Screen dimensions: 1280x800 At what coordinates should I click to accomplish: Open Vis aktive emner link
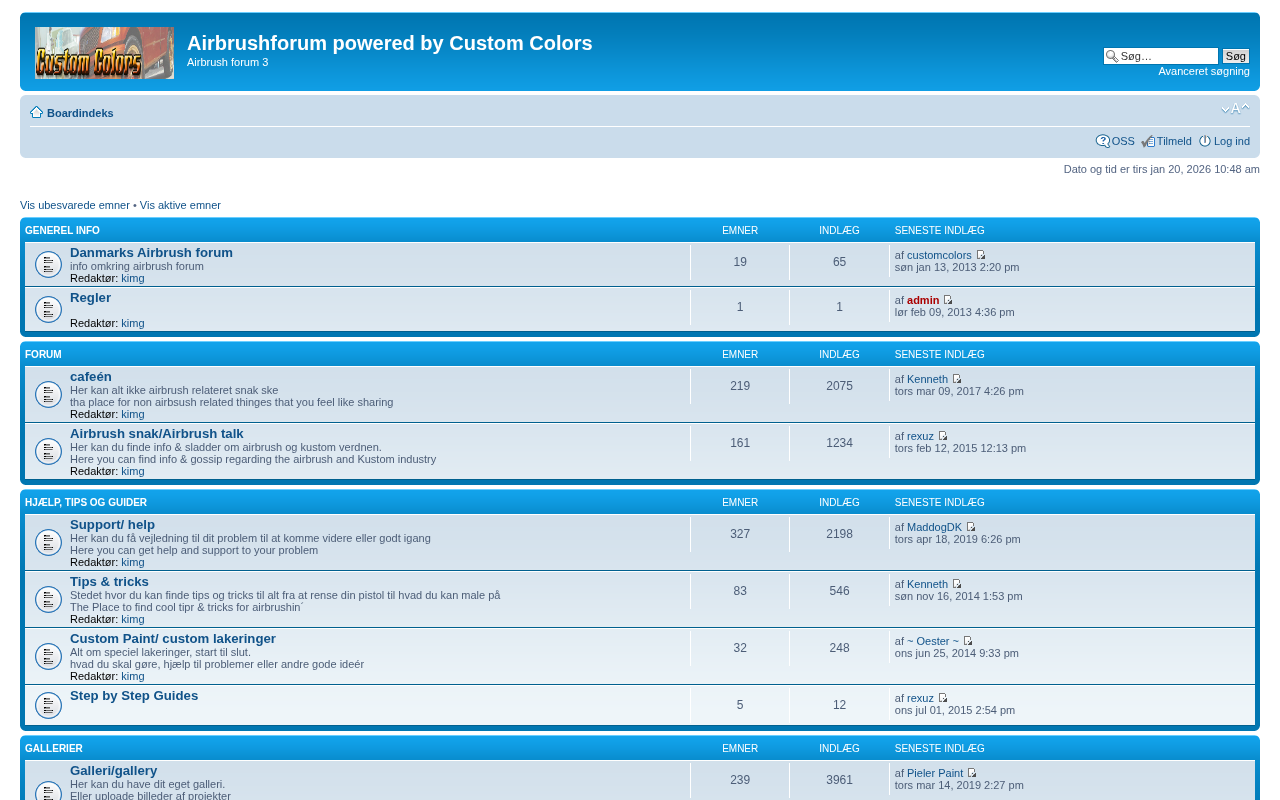(x=180, y=205)
